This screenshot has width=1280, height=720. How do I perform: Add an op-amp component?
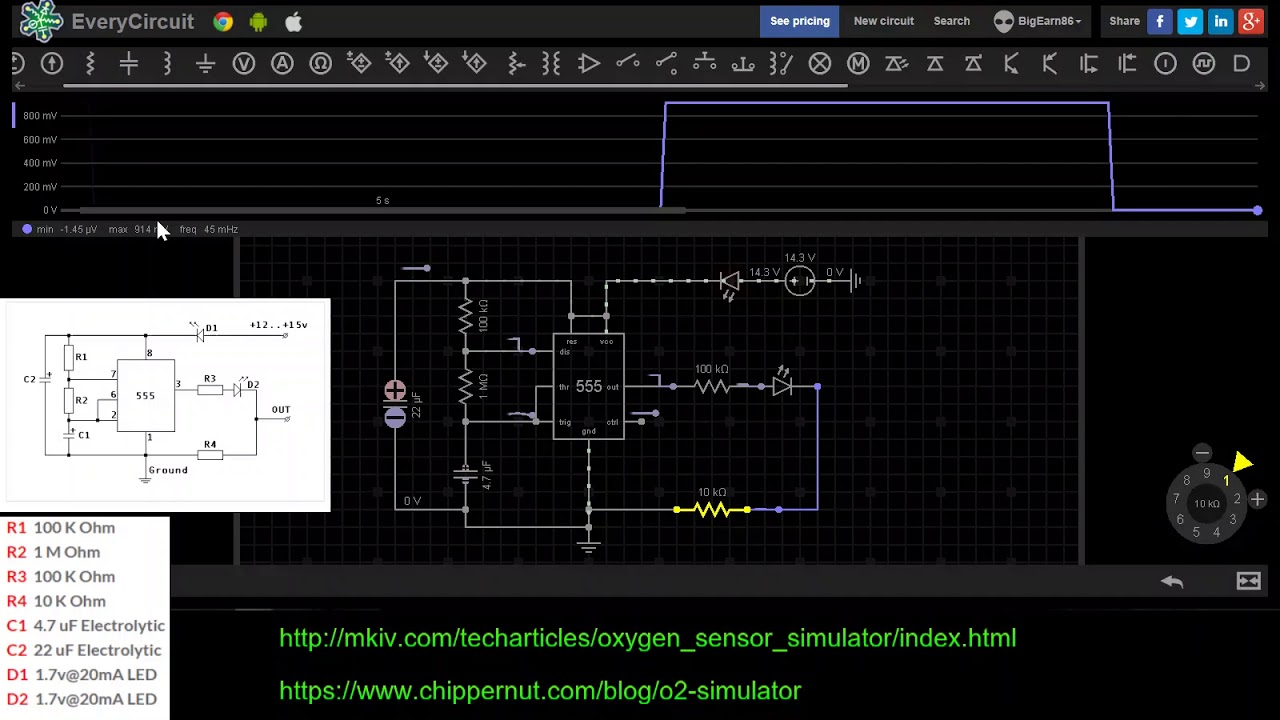pyautogui.click(x=589, y=64)
